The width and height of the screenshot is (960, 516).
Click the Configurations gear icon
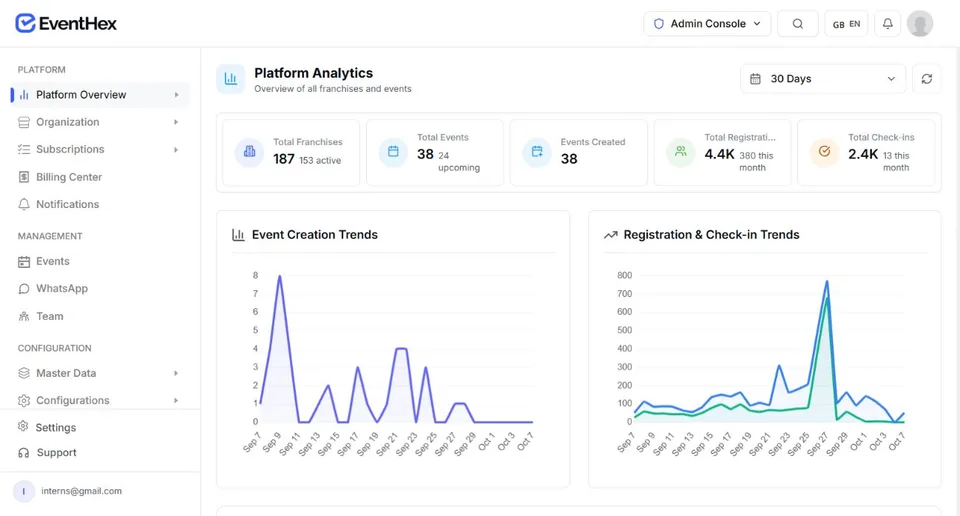[x=24, y=401]
